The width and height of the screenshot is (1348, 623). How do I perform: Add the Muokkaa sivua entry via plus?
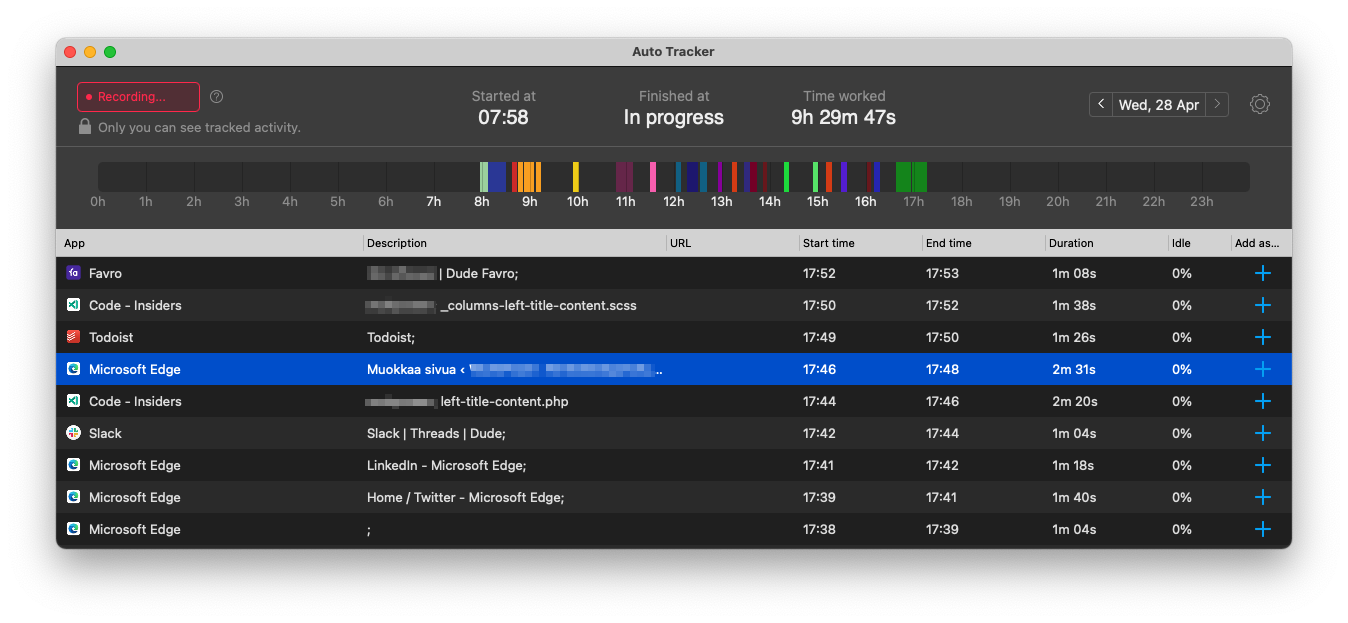[1262, 369]
